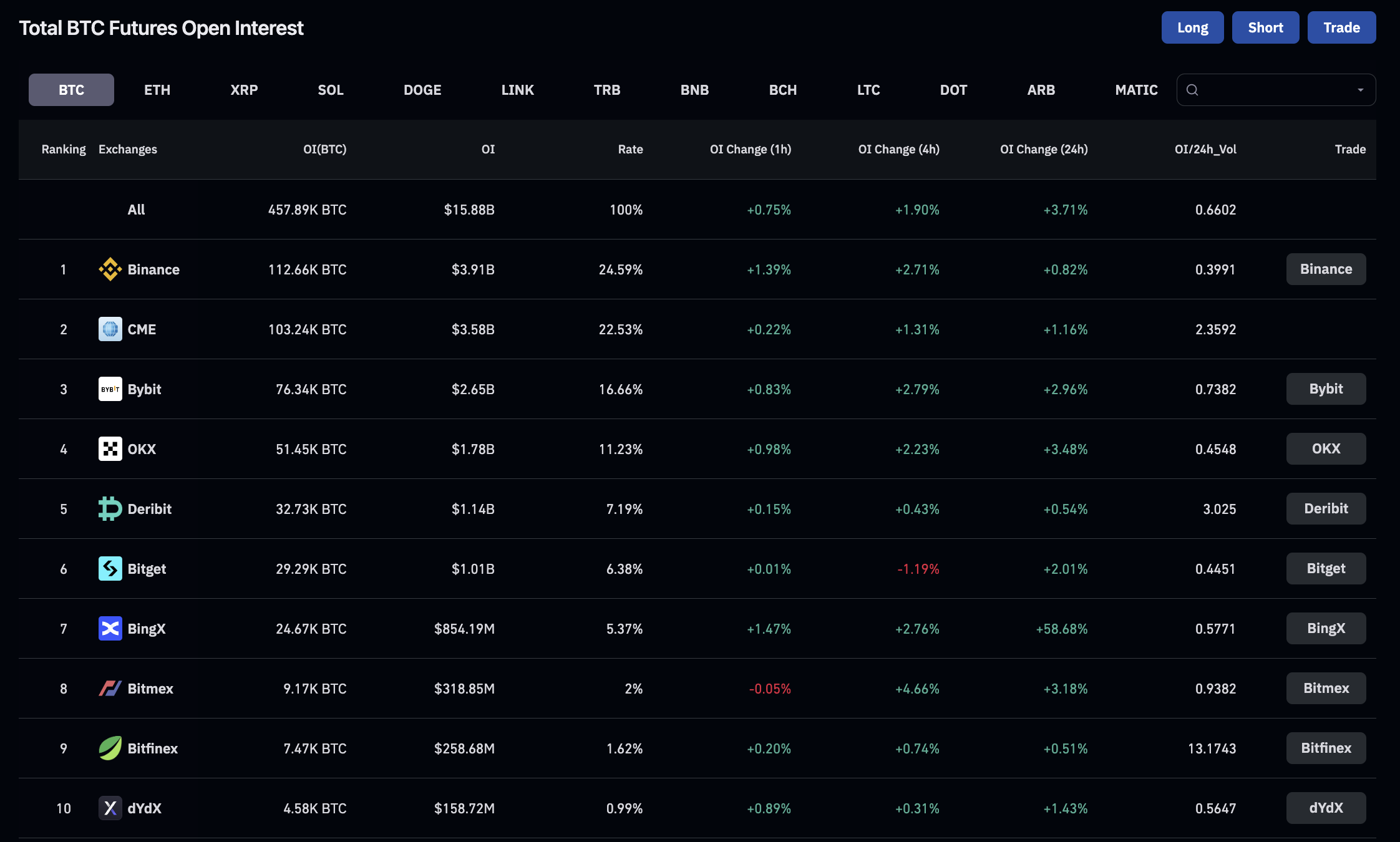This screenshot has height=842, width=1400.
Task: Switch to the ETH tab
Action: point(157,90)
